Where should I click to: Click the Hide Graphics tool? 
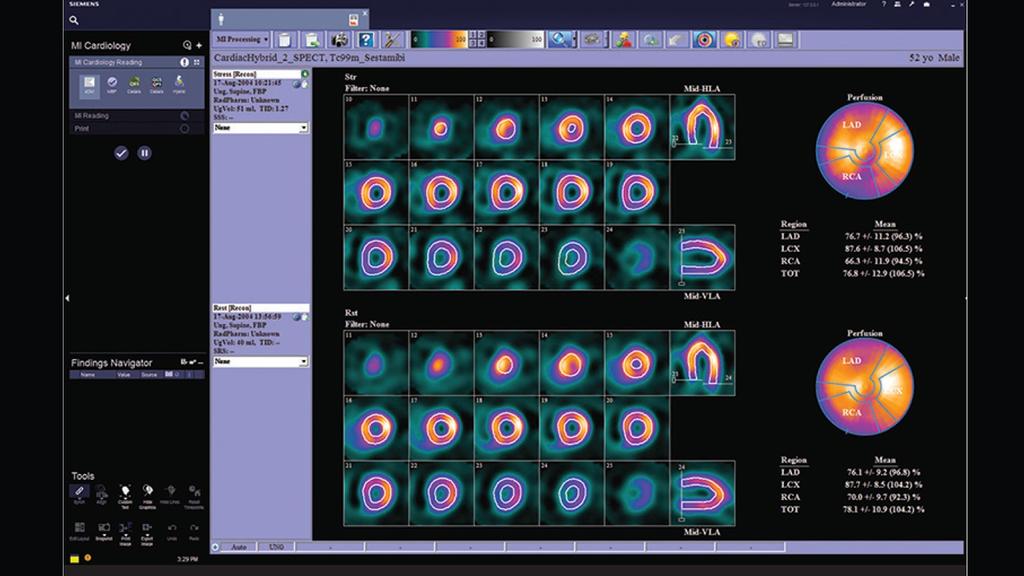click(x=148, y=490)
